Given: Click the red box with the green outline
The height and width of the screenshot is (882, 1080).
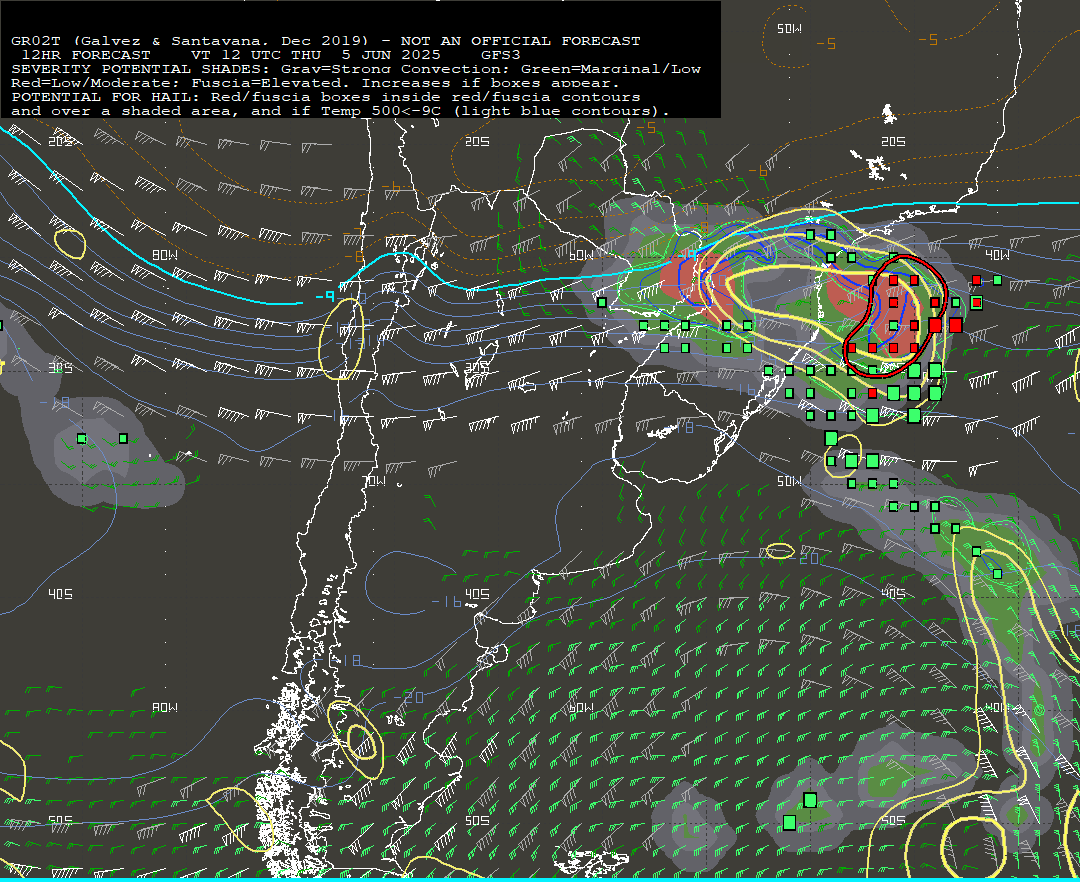Looking at the screenshot, I should [x=976, y=302].
